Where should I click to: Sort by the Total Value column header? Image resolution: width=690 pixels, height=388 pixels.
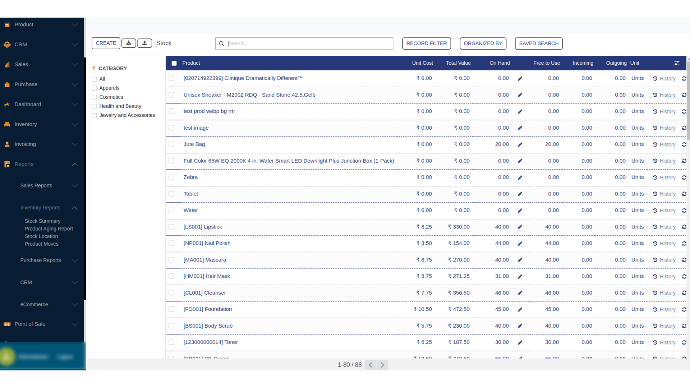pyautogui.click(x=458, y=63)
